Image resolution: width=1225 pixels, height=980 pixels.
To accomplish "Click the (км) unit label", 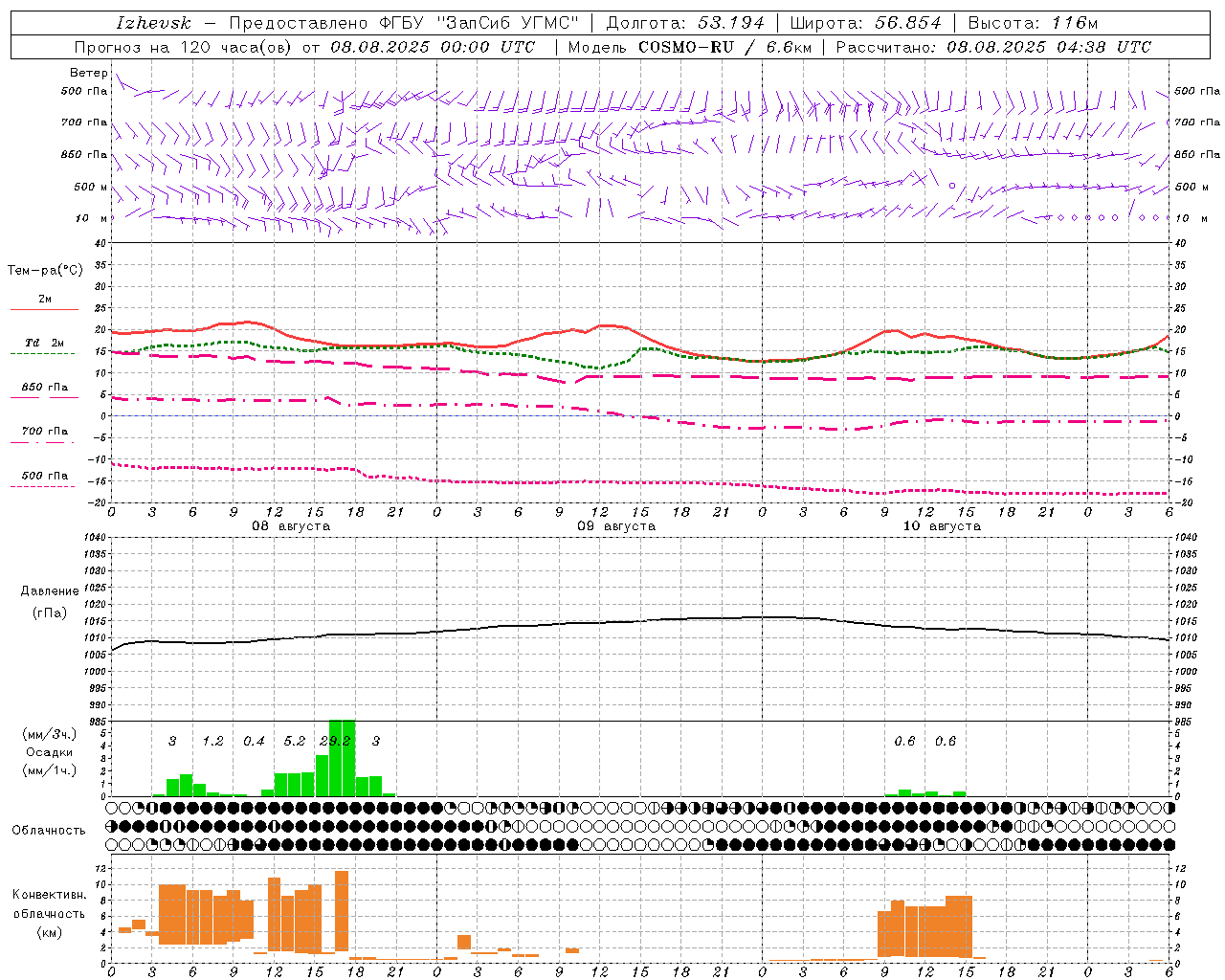I will point(50,932).
